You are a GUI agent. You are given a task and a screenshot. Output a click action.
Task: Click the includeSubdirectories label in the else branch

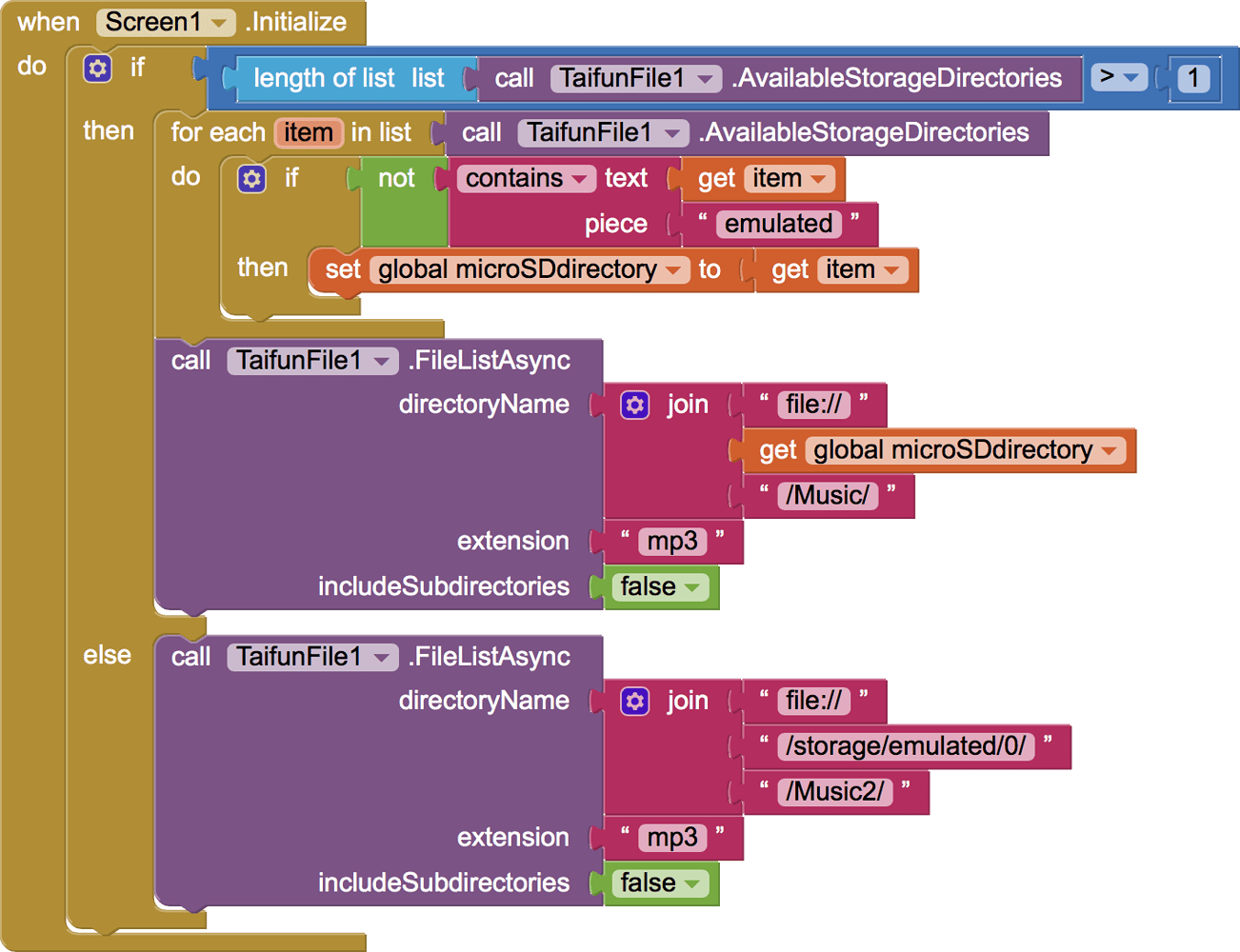coord(444,883)
